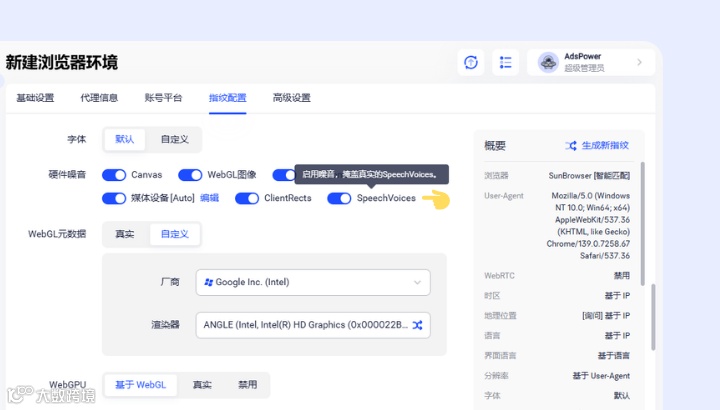Switch to 高级设置 tab
720x410 pixels.
[x=292, y=98]
